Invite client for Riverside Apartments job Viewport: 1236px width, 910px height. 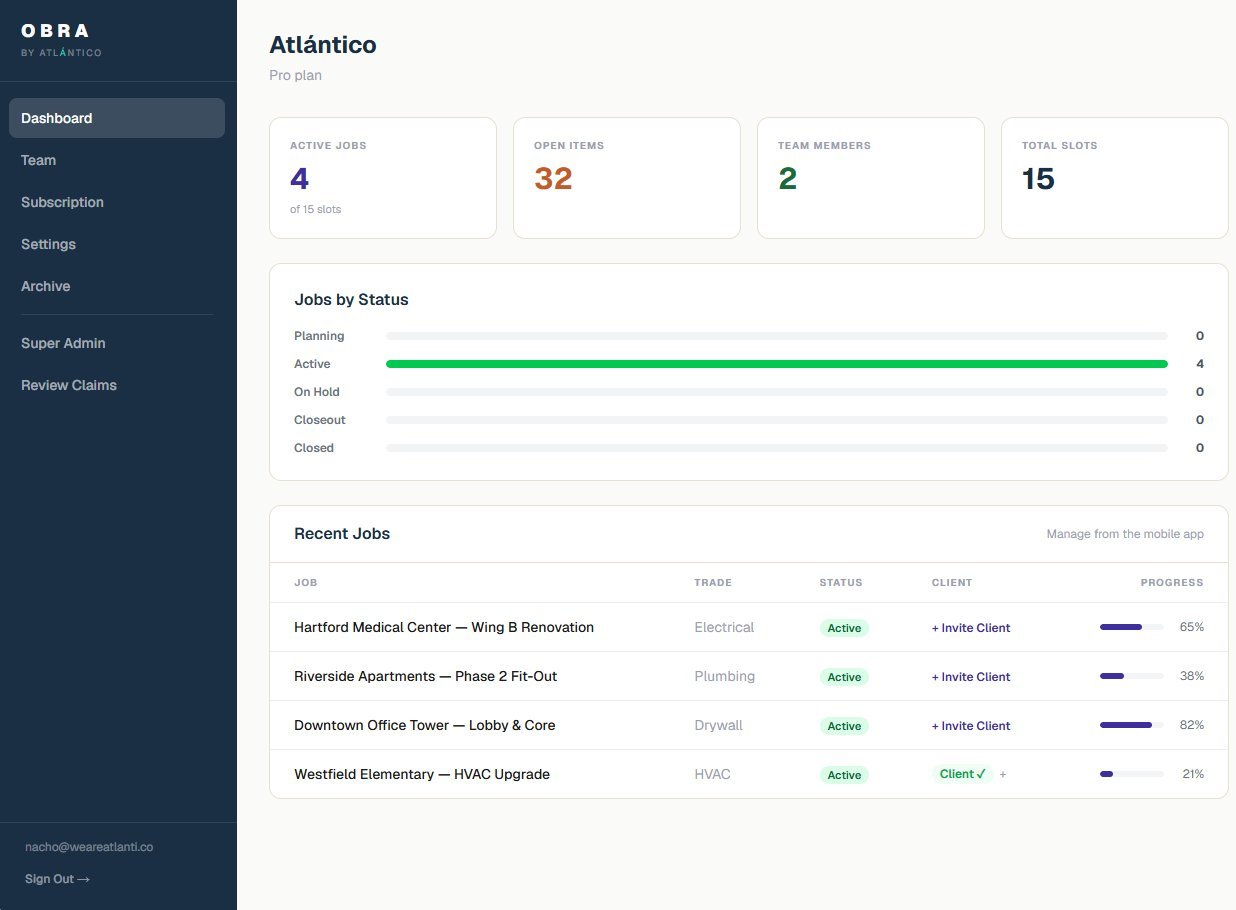point(971,677)
